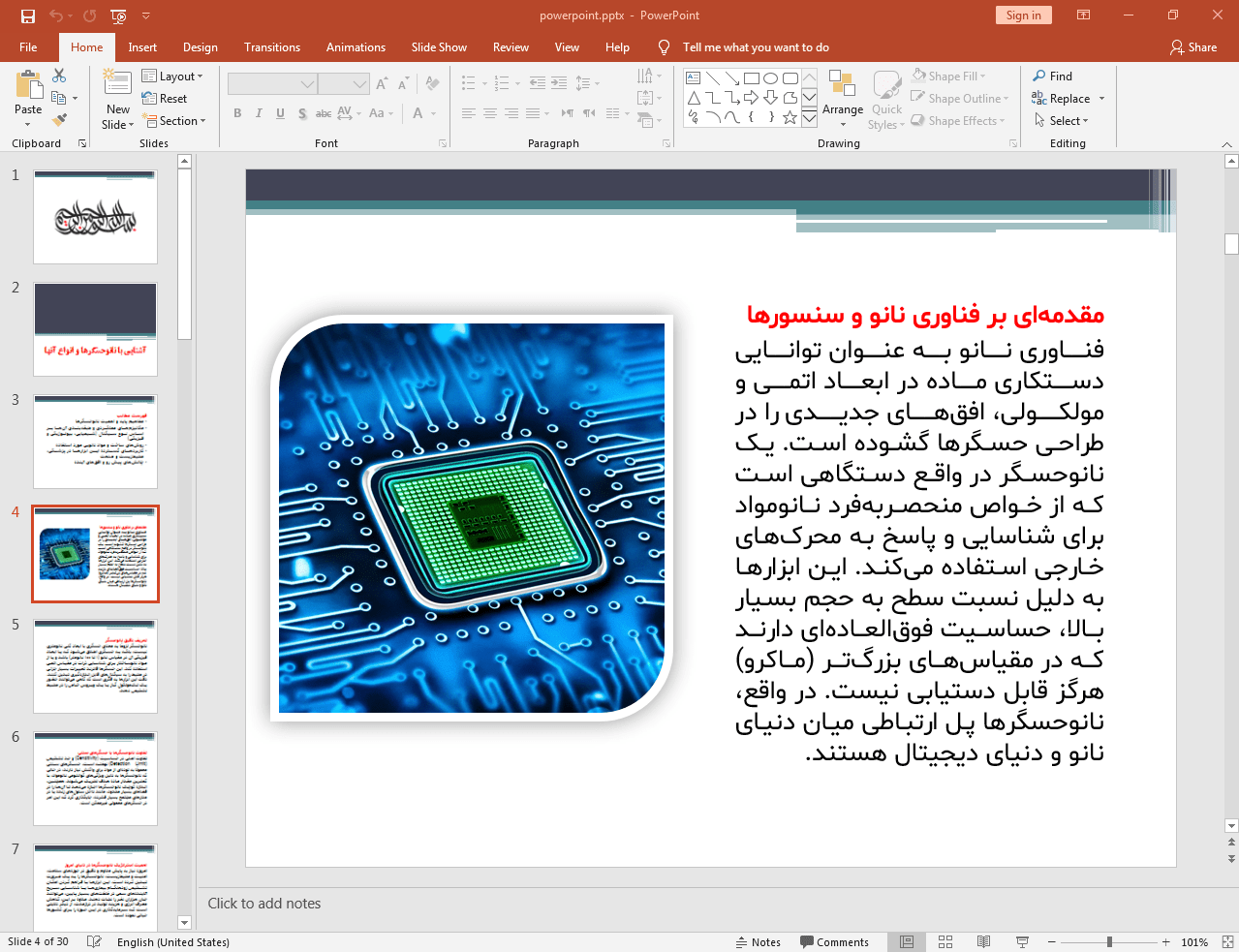Select the Format Painter brush icon
This screenshot has height=952, width=1239.
tap(59, 120)
